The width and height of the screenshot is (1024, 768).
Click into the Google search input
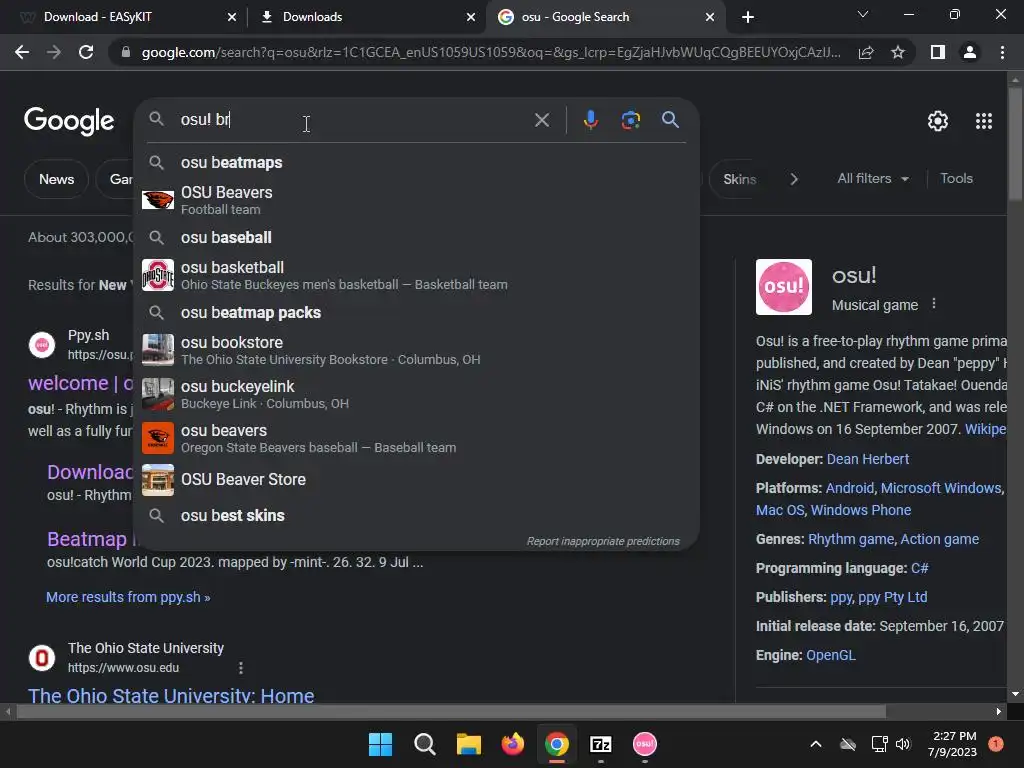(353, 120)
